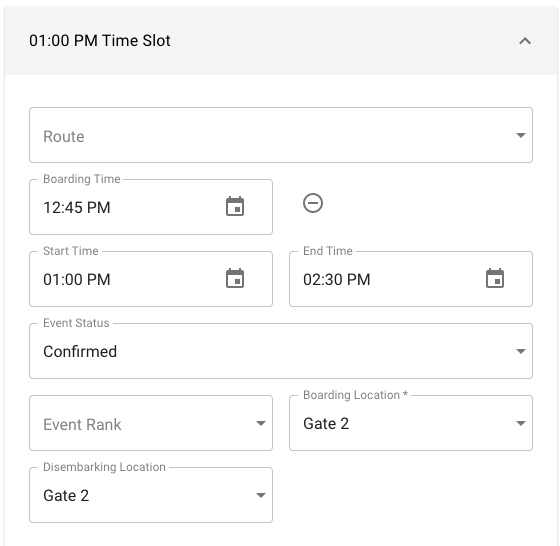This screenshot has width=560, height=546.
Task: Open the Boarding Time calendar picker icon
Action: tap(235, 206)
